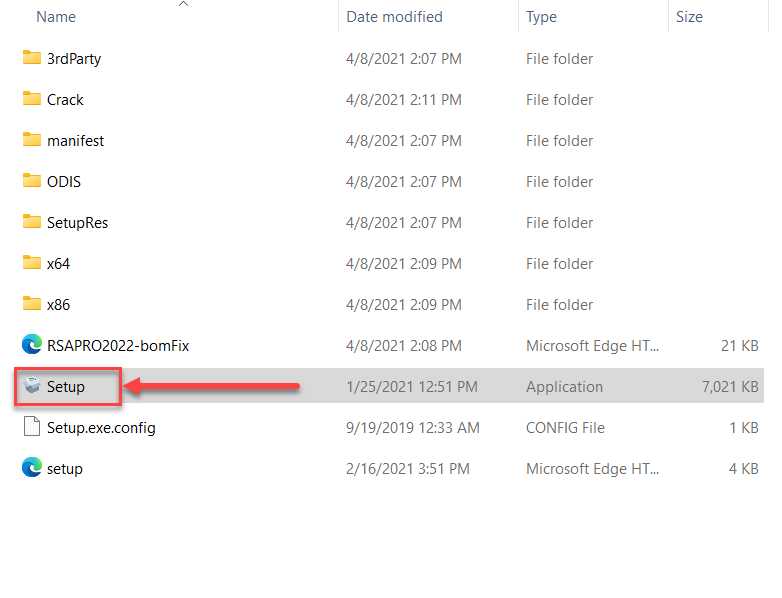Toggle sort direction arrow above Name
The width and height of the screenshot is (782, 598).
pyautogui.click(x=183, y=5)
